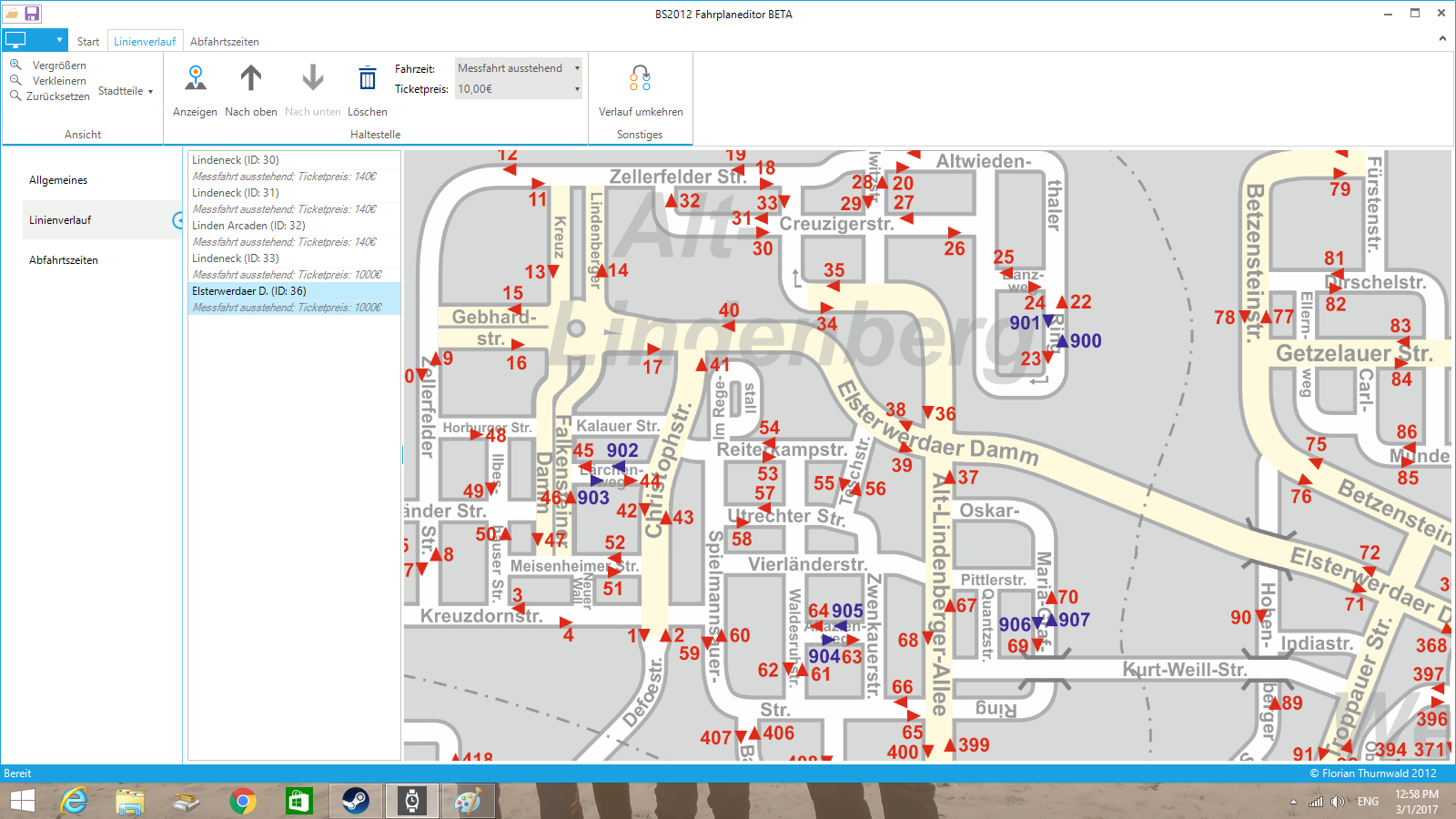
Task: Open the folder icon in the title bar
Action: click(x=12, y=14)
